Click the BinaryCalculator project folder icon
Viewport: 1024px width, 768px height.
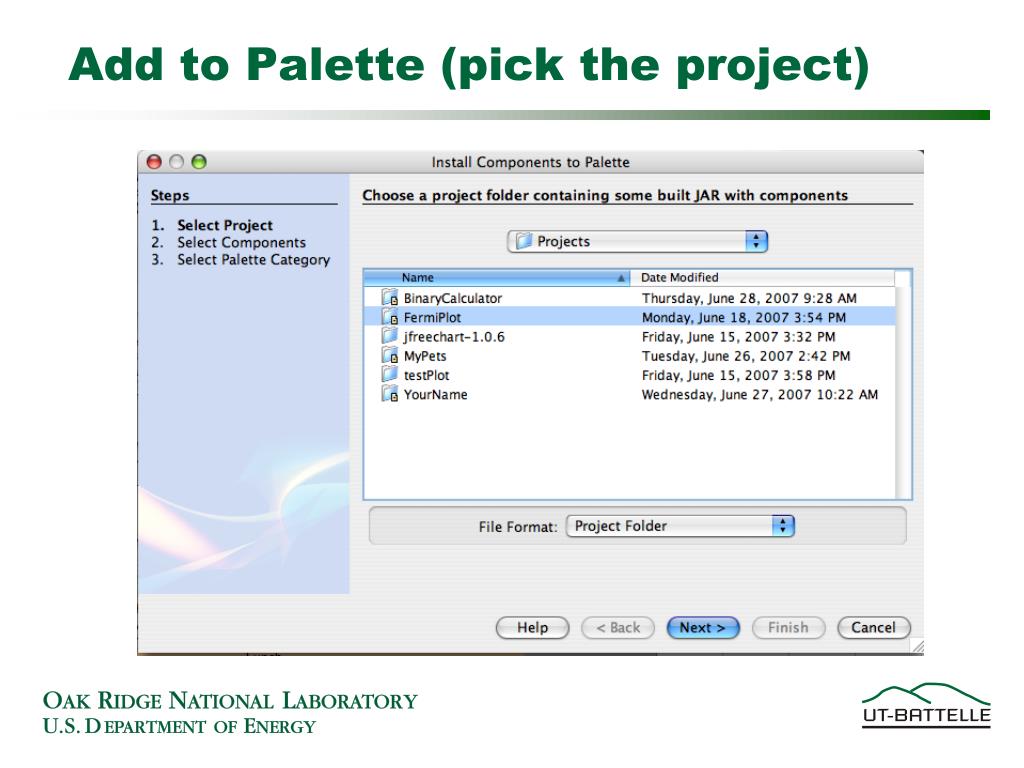click(390, 298)
